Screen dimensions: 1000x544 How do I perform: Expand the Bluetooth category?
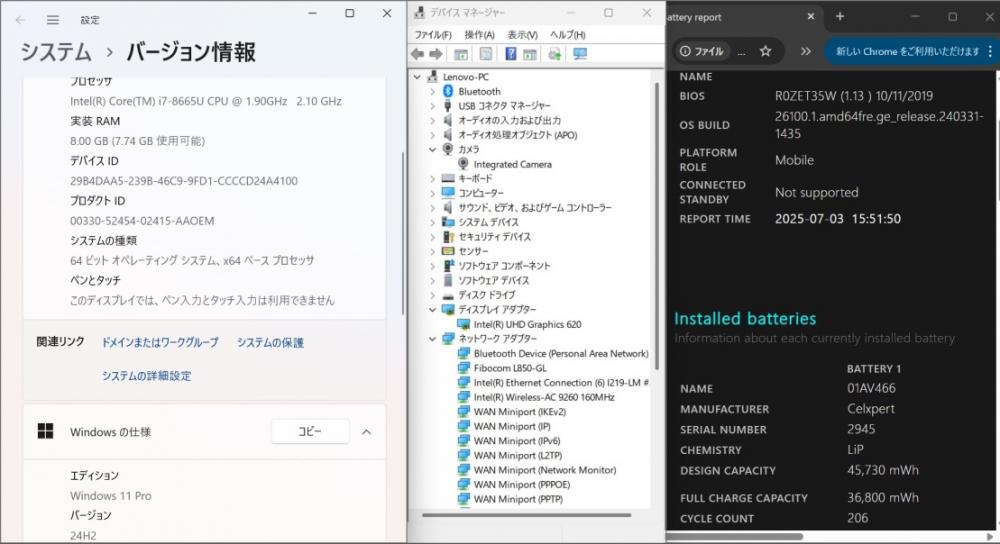[432, 91]
